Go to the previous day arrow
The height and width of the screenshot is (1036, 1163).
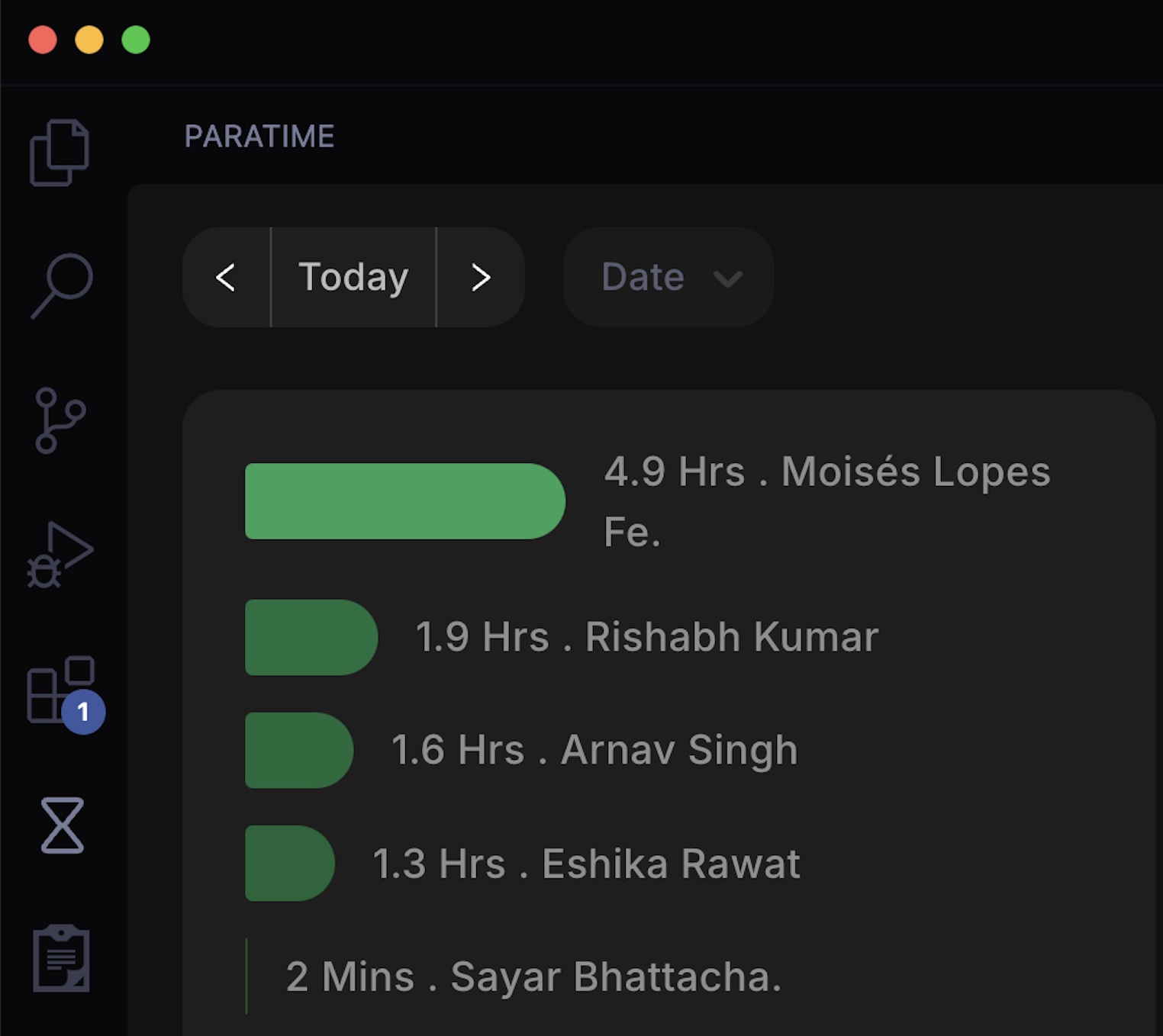tap(226, 277)
